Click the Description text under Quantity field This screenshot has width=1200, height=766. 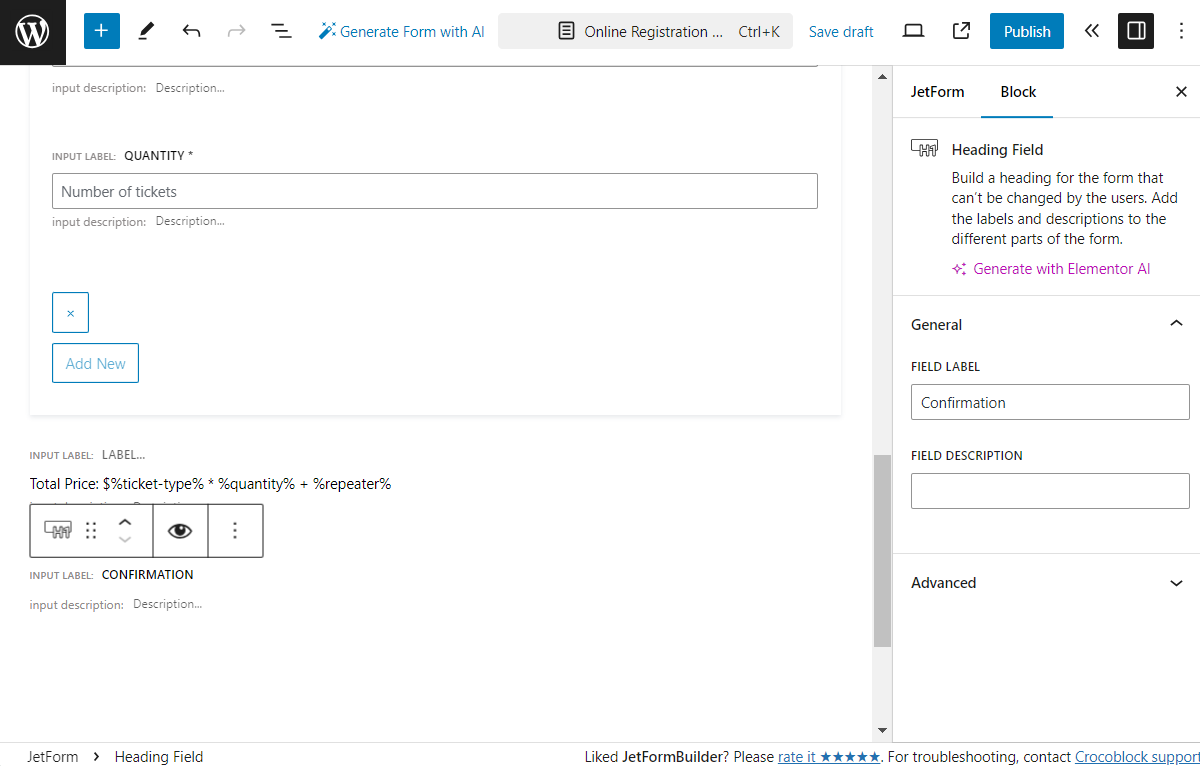pyautogui.click(x=190, y=221)
